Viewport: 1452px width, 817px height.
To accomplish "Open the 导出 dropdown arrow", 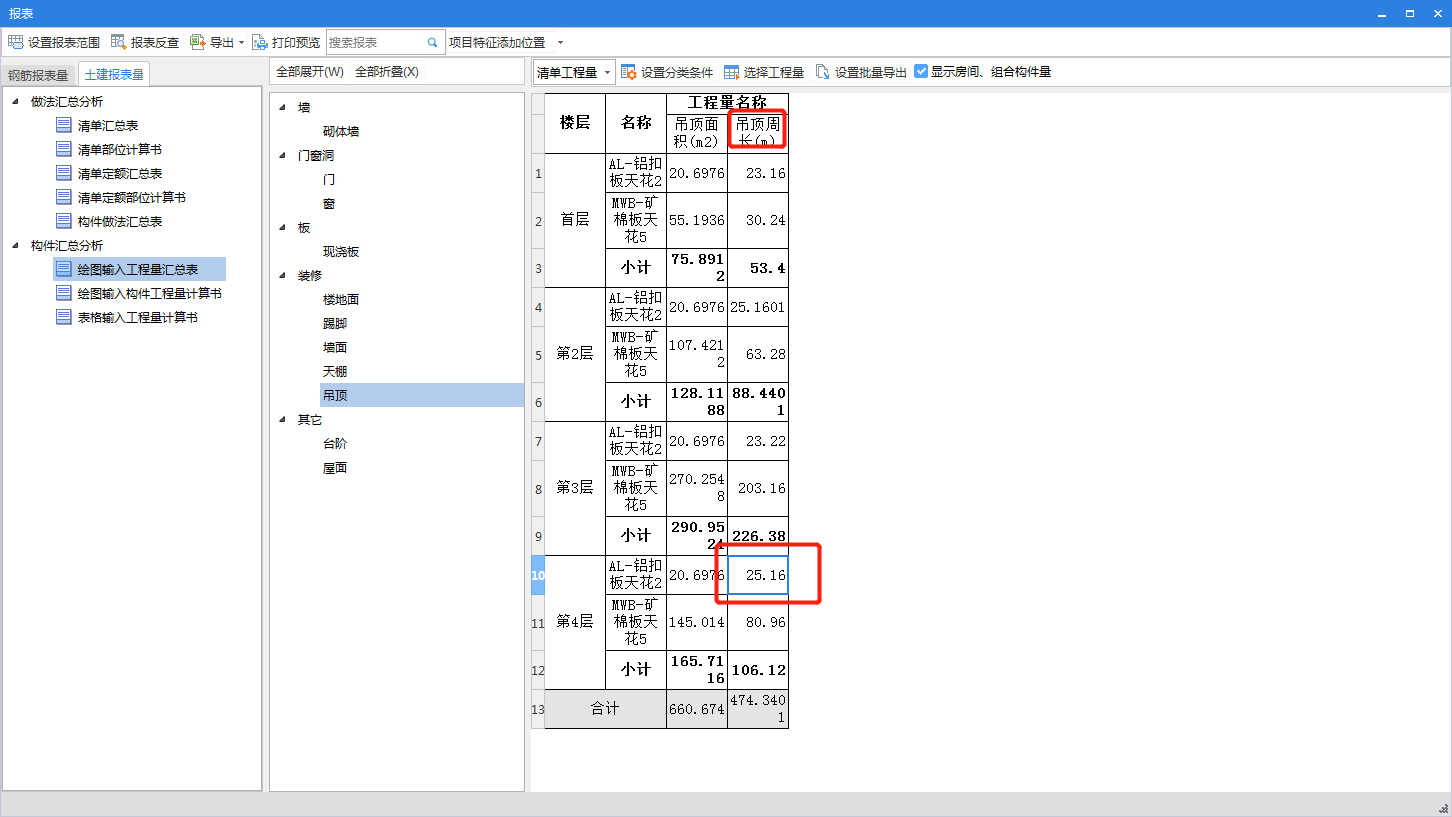I will pos(242,43).
